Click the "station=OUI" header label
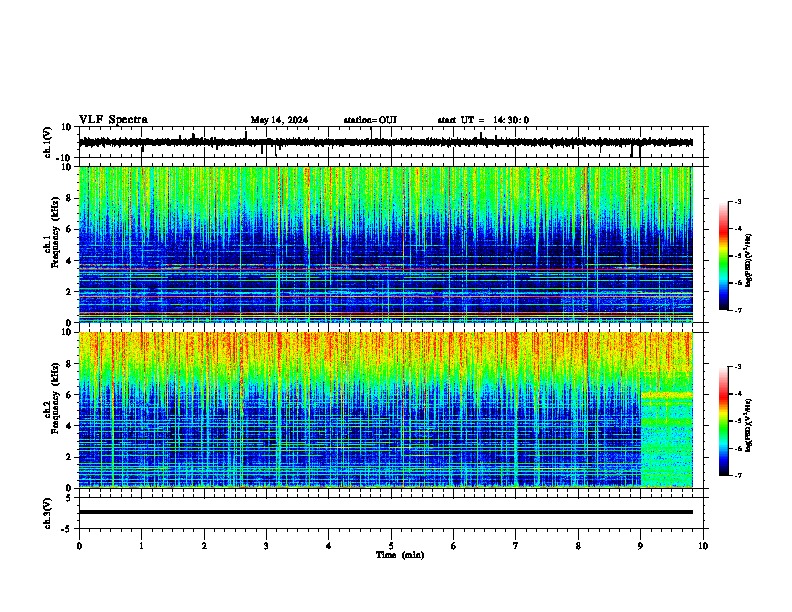 click(x=370, y=120)
